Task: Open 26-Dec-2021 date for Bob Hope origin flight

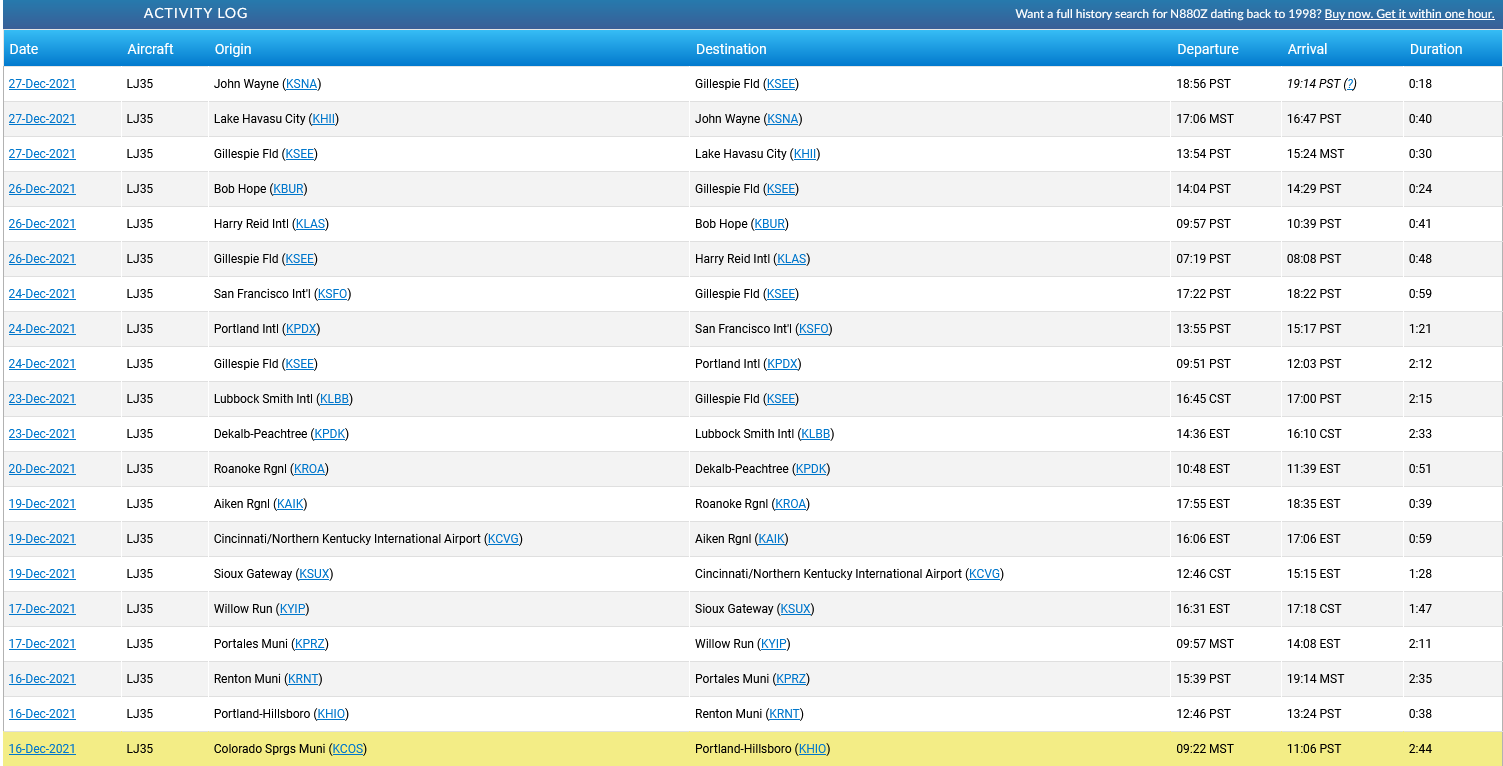Action: pyautogui.click(x=42, y=189)
